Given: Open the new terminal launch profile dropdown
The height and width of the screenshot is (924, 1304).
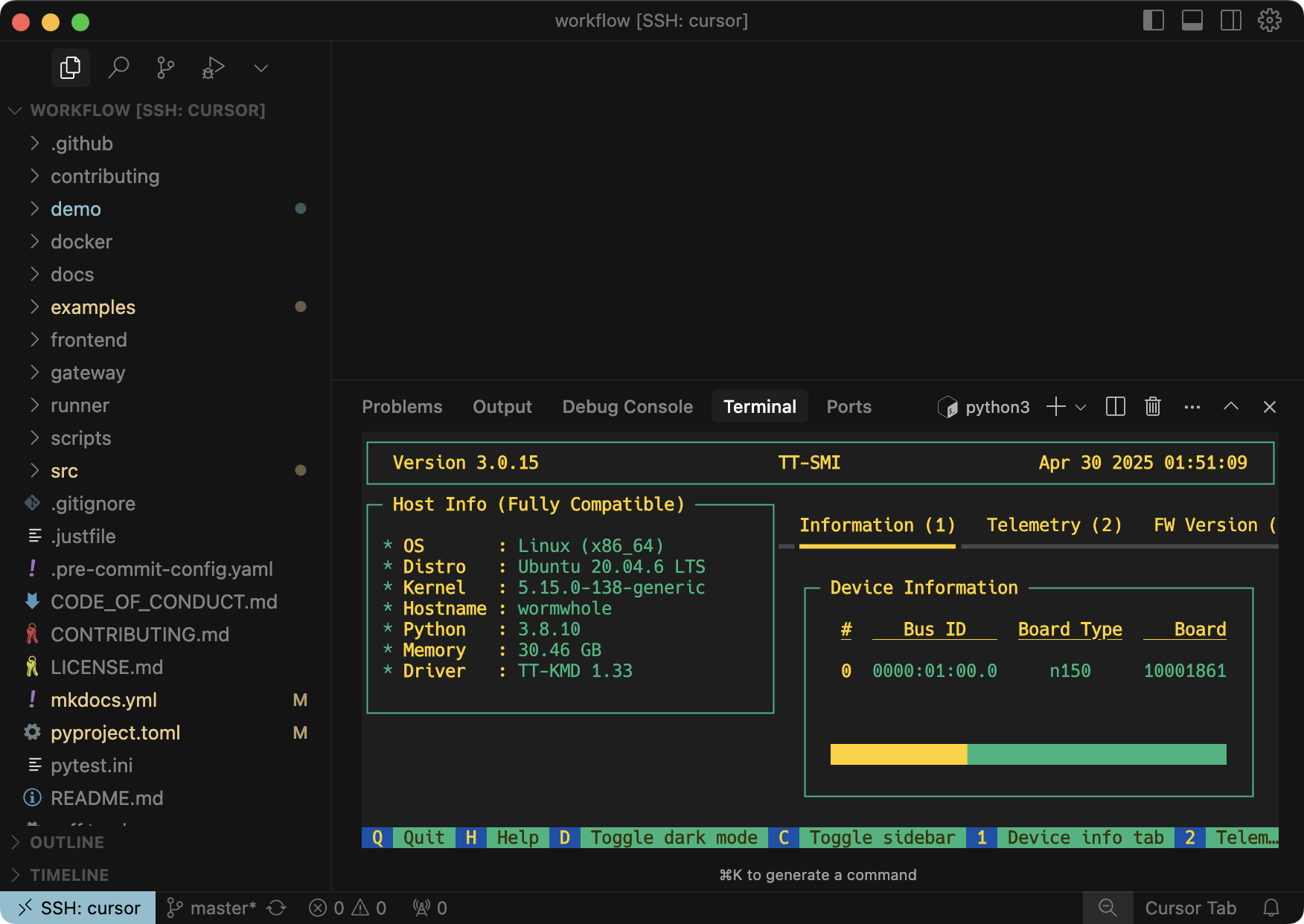Looking at the screenshot, I should coord(1081,408).
